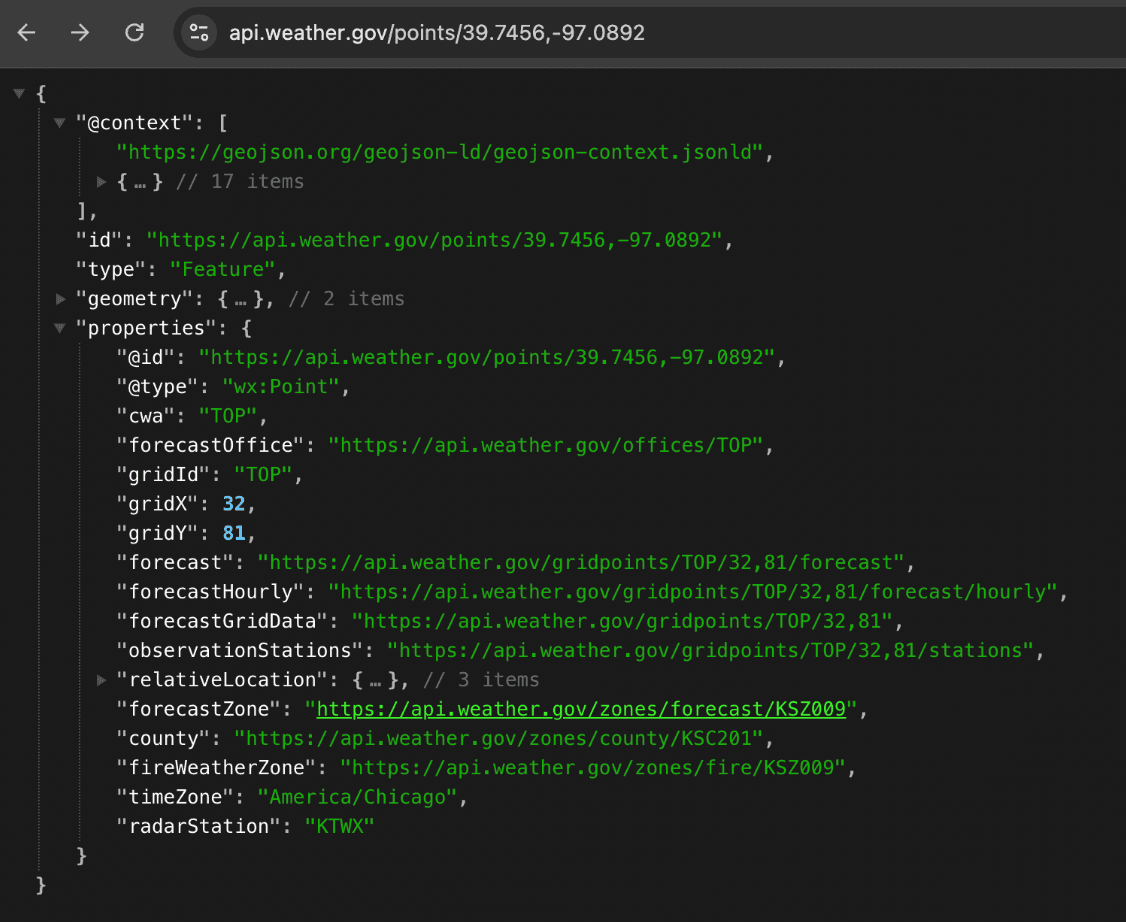The height and width of the screenshot is (922, 1126).
Task: Click the browser forward arrow
Action: coord(80,32)
